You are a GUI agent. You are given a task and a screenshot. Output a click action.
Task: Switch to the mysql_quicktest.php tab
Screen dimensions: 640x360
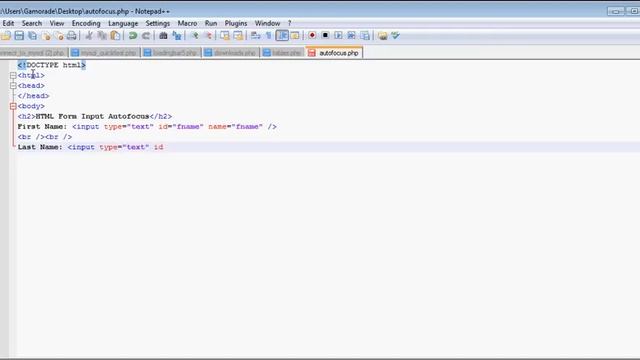104,53
